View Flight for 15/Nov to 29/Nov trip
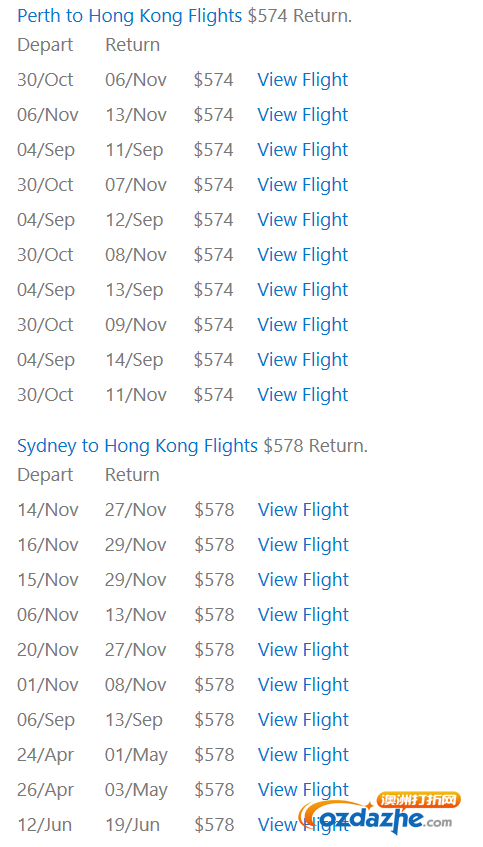The height and width of the screenshot is (847, 483). [303, 580]
